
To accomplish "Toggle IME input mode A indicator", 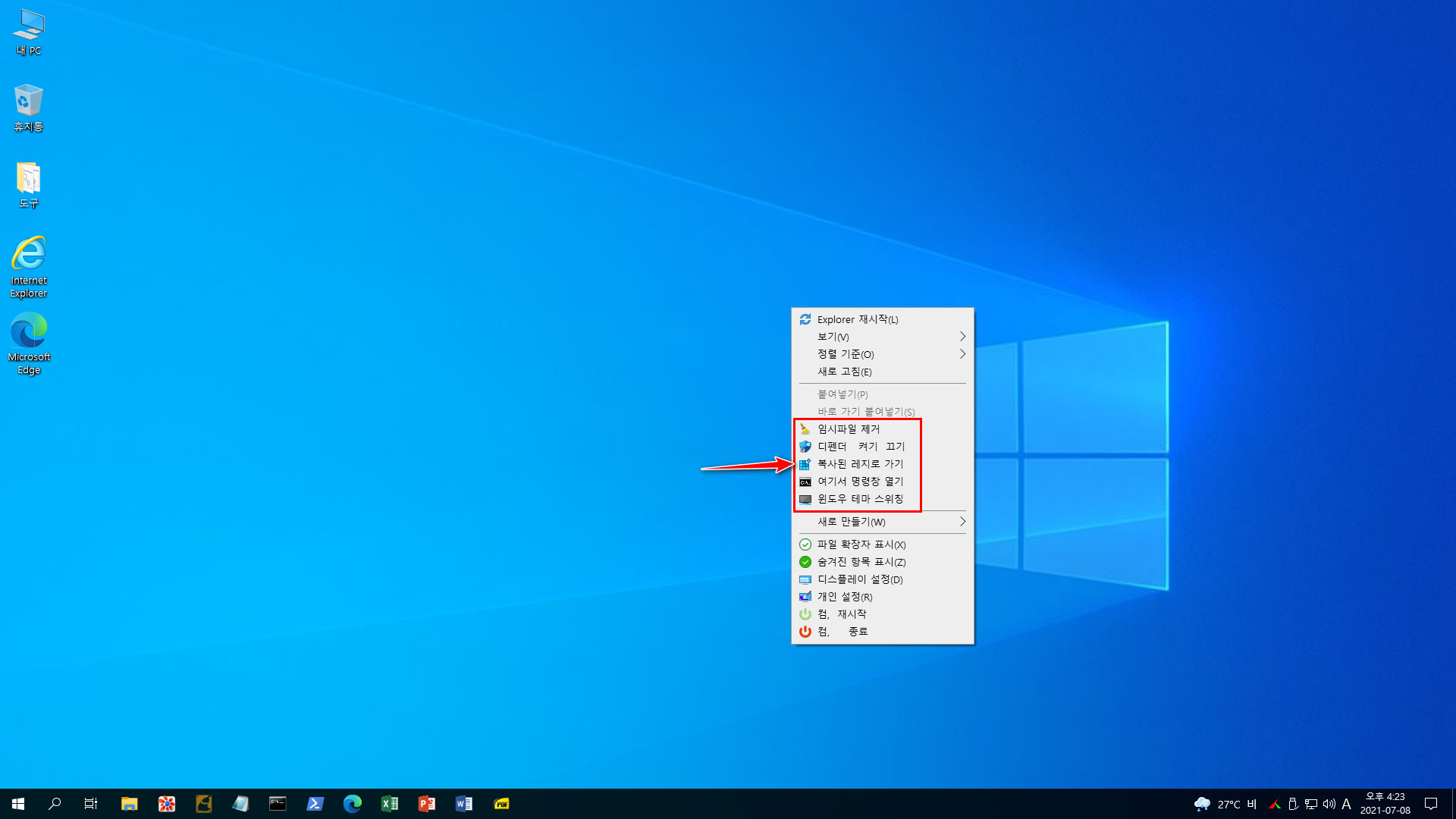I will [1347, 804].
